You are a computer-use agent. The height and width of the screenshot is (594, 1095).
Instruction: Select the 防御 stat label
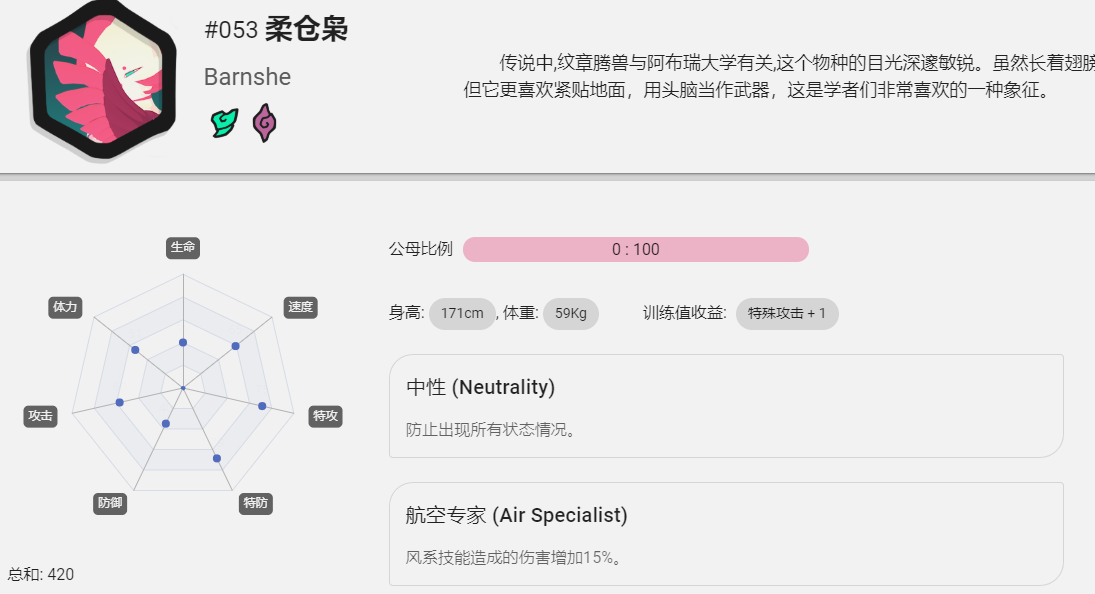tap(110, 503)
